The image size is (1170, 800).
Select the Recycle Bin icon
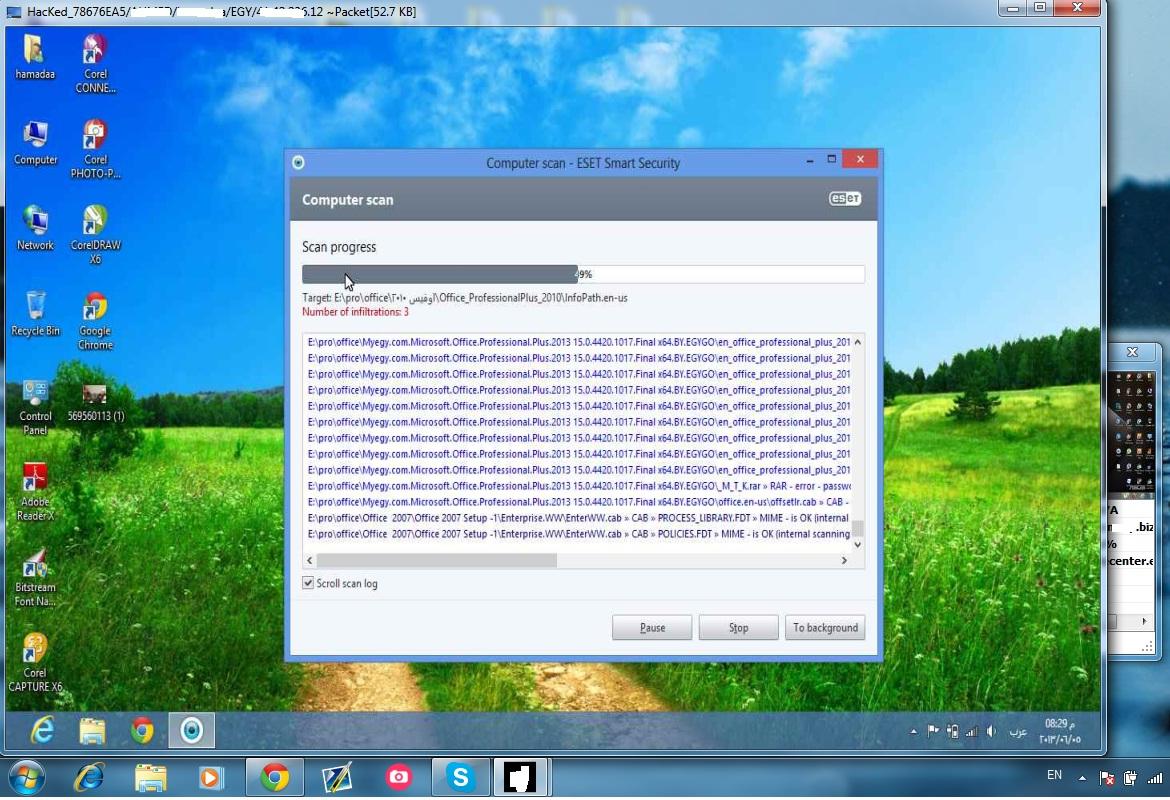pos(35,313)
